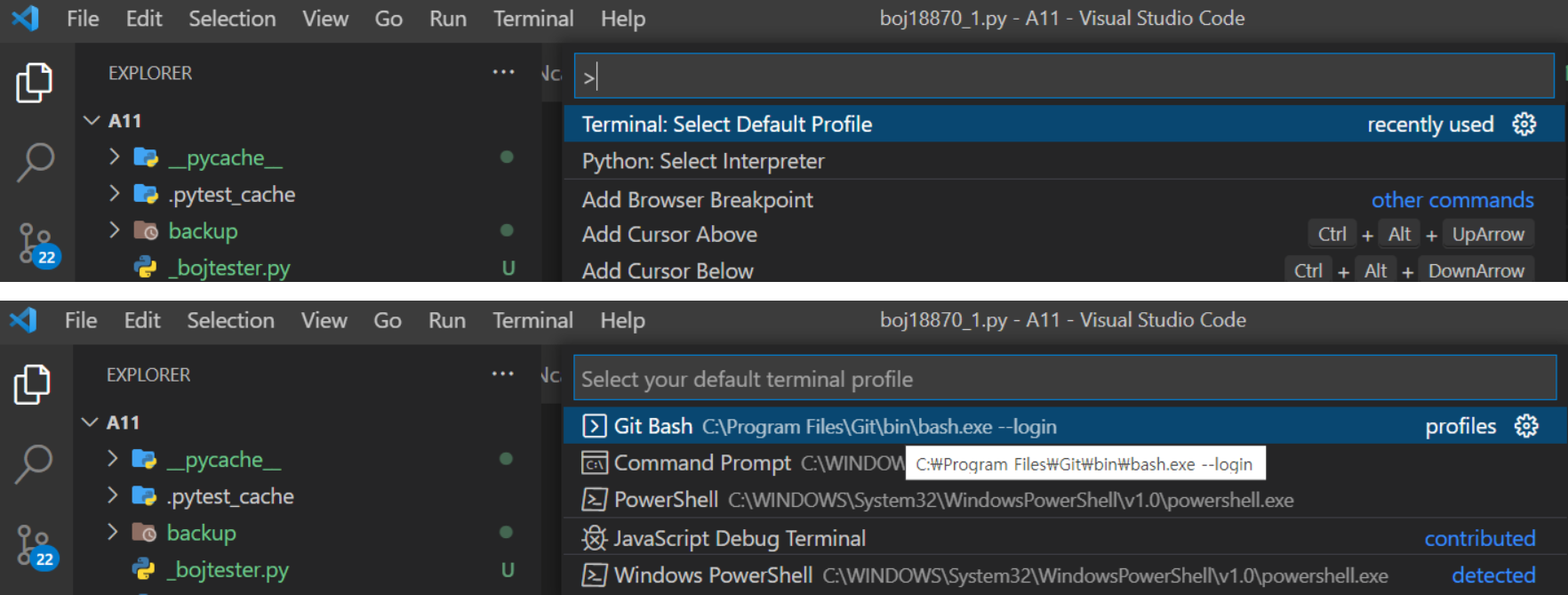Click the PowerShell v1.0 terminal icon
The height and width of the screenshot is (595, 1568).
[595, 500]
